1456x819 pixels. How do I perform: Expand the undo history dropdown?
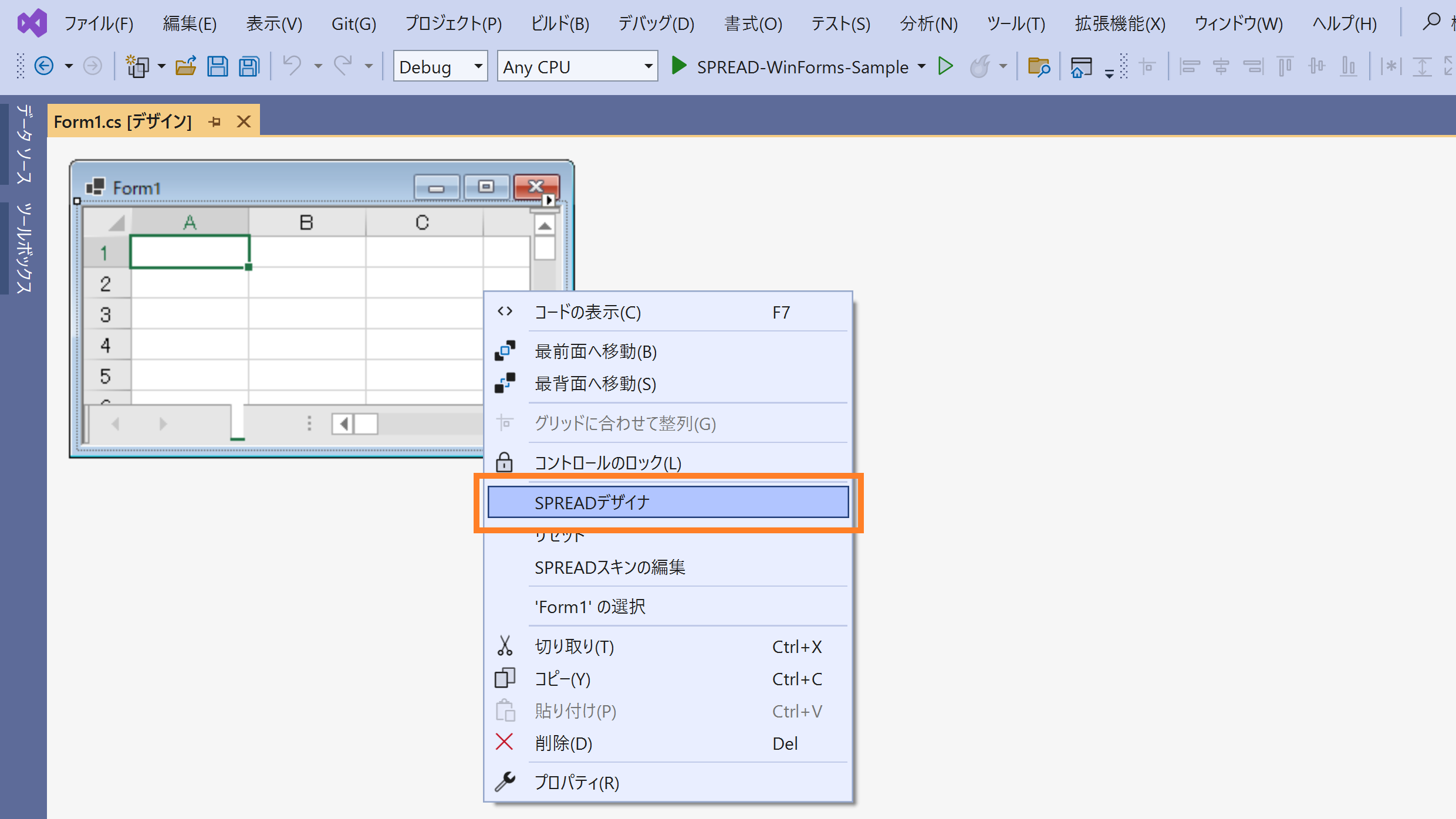click(317, 66)
